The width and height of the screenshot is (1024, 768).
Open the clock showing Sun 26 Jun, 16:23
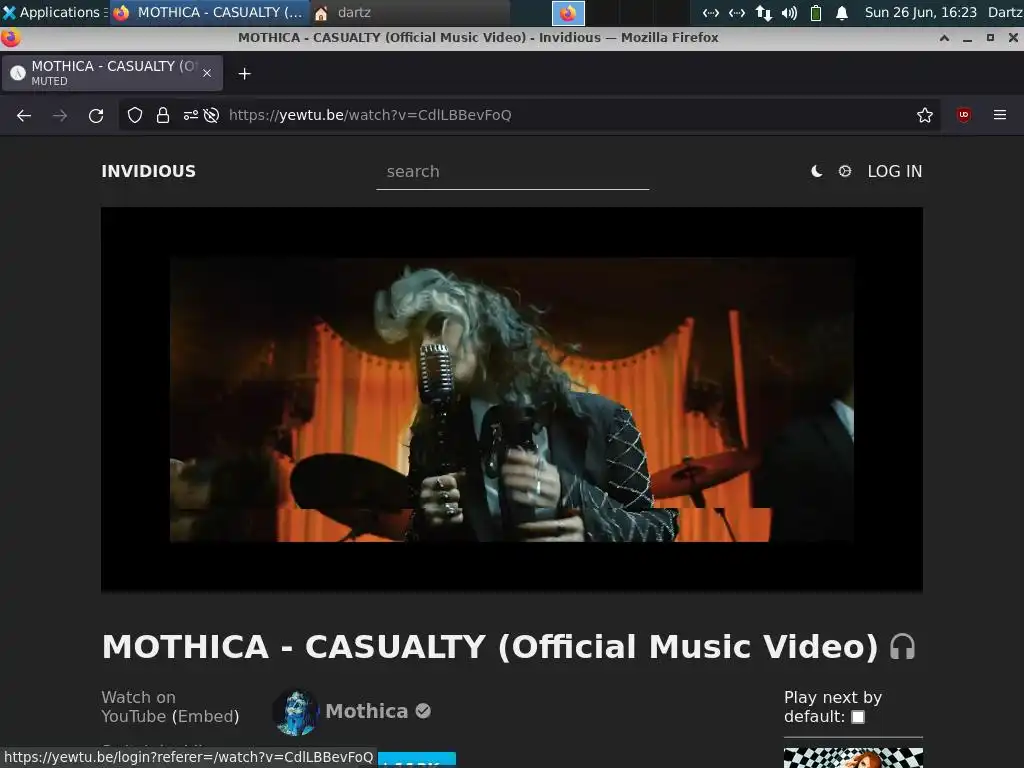pyautogui.click(x=921, y=12)
